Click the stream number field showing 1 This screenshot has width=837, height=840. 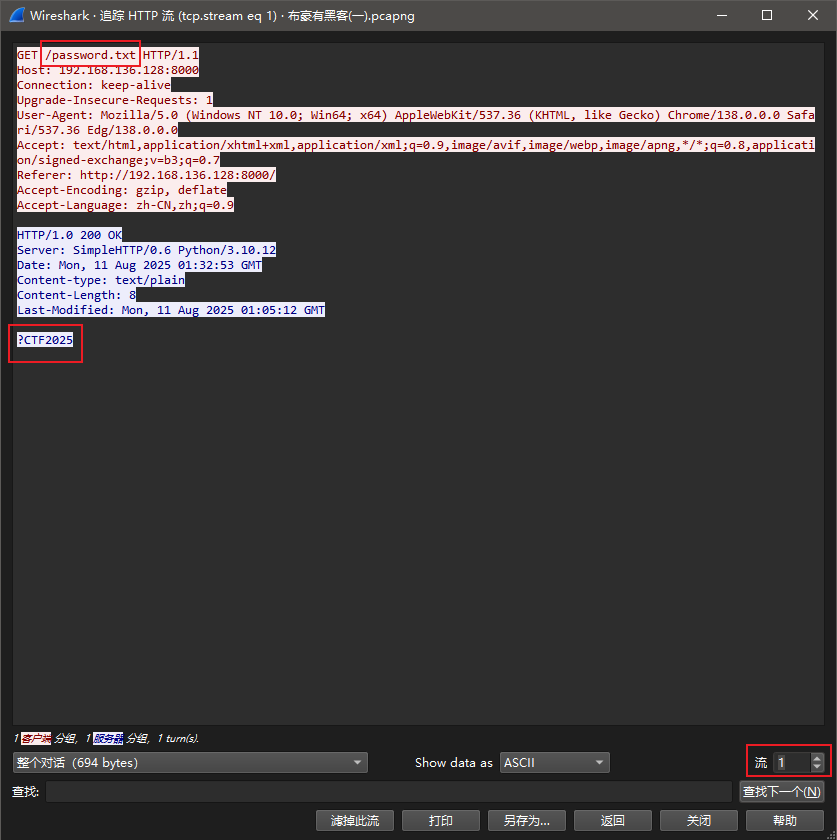pyautogui.click(x=793, y=762)
